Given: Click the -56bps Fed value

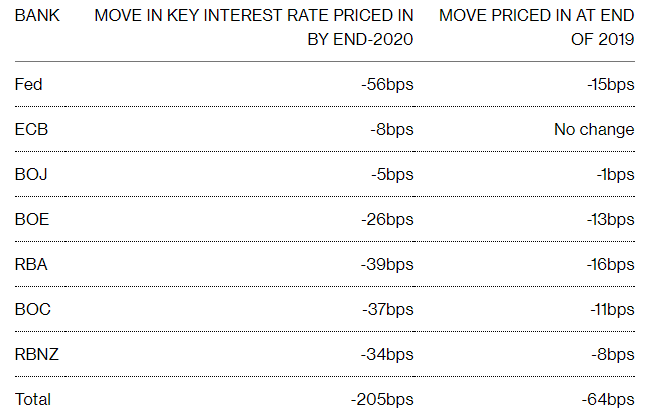Looking at the screenshot, I should point(387,85).
